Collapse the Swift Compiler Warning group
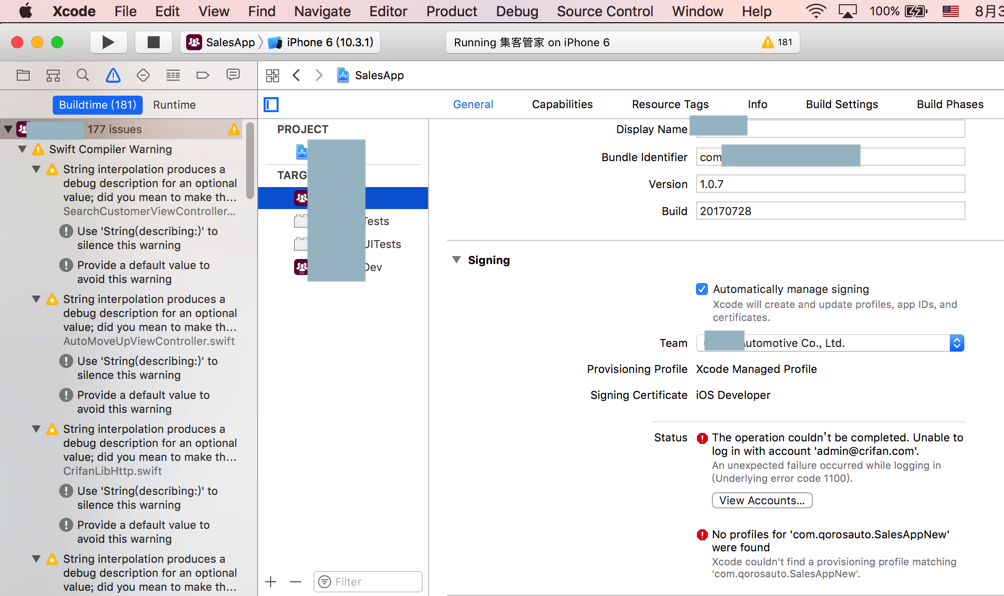Viewport: 1004px width, 596px height. coord(22,149)
